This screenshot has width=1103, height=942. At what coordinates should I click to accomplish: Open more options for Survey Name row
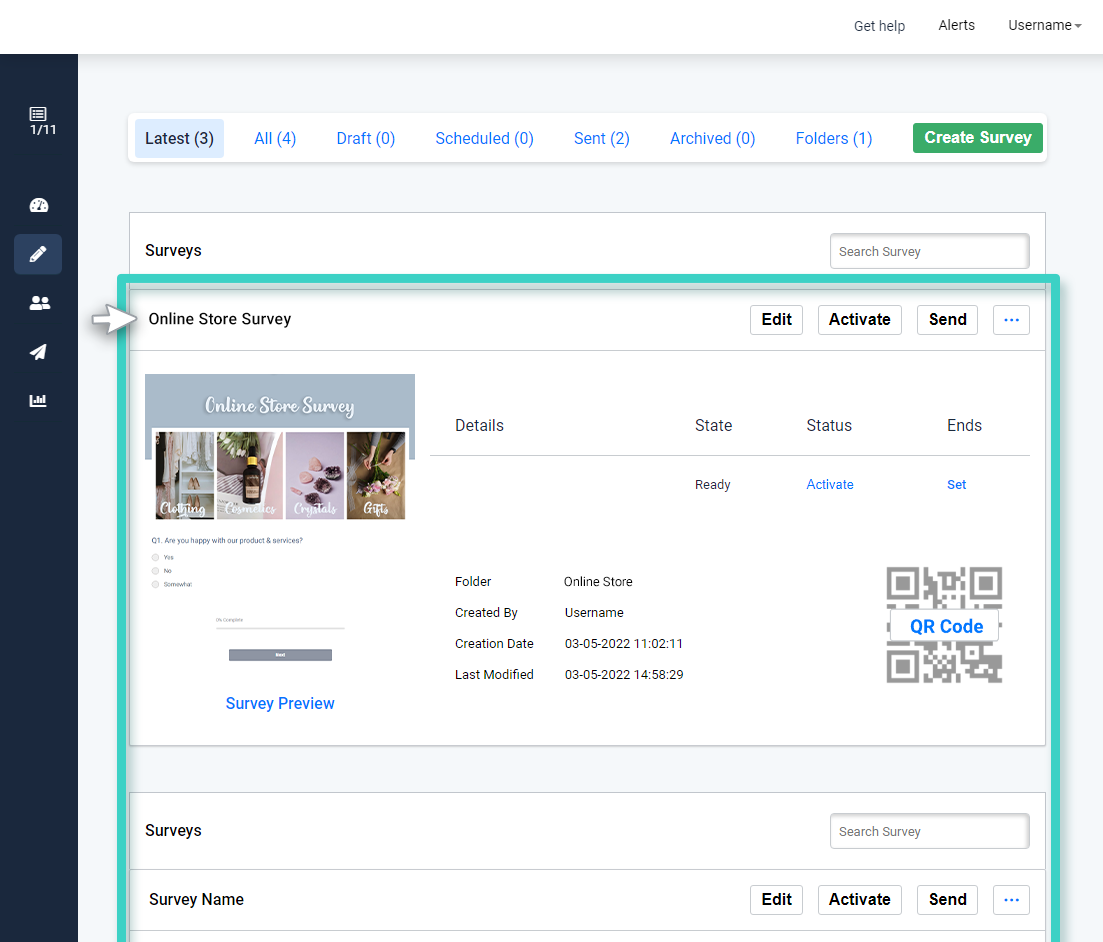(1011, 900)
